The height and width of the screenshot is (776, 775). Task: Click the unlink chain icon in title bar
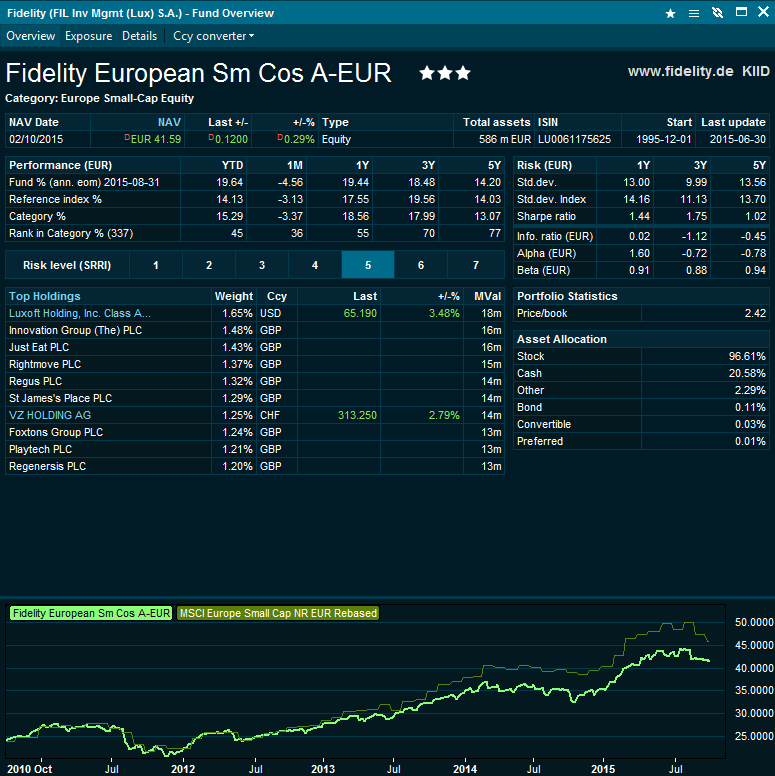[717, 13]
